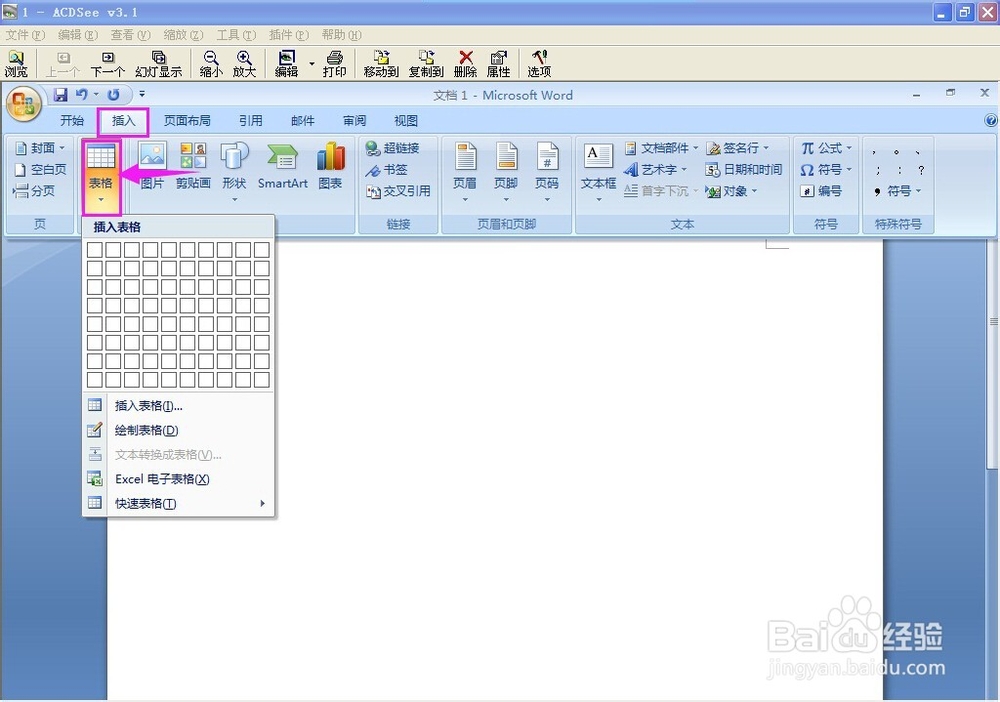Insert hyperlink with 超链接
1000x702 pixels.
392,148
